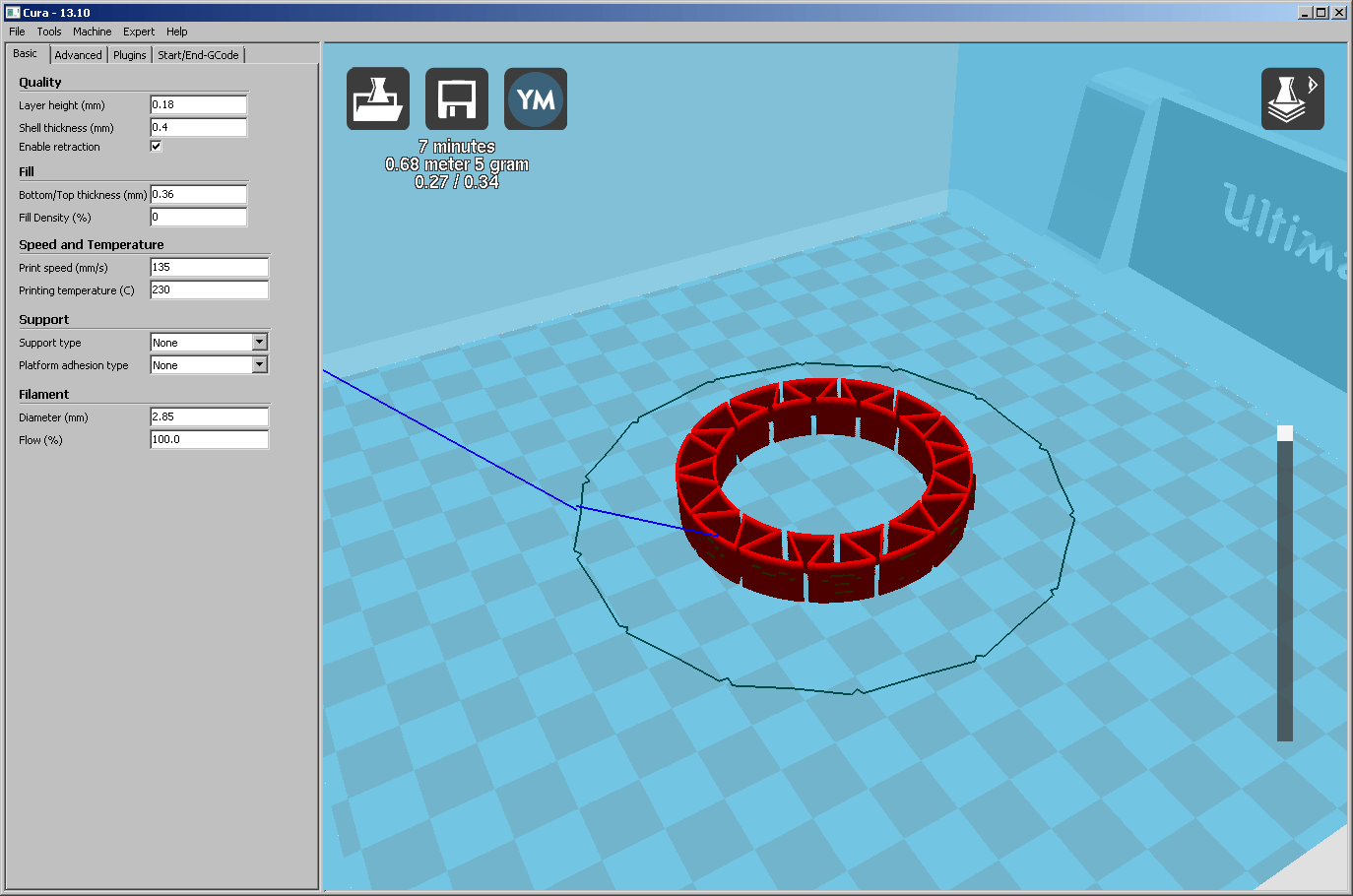The width and height of the screenshot is (1353, 896).
Task: Click the Speed and Temperature heading
Action: (x=92, y=245)
